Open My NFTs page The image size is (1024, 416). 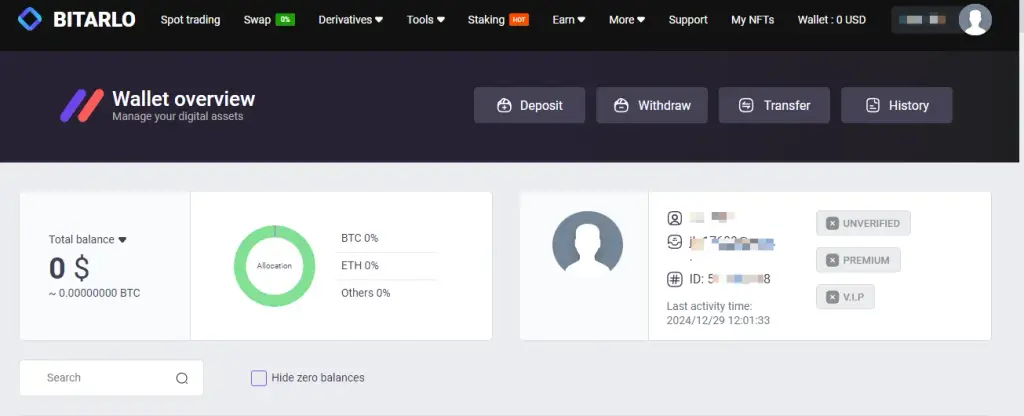(x=752, y=20)
